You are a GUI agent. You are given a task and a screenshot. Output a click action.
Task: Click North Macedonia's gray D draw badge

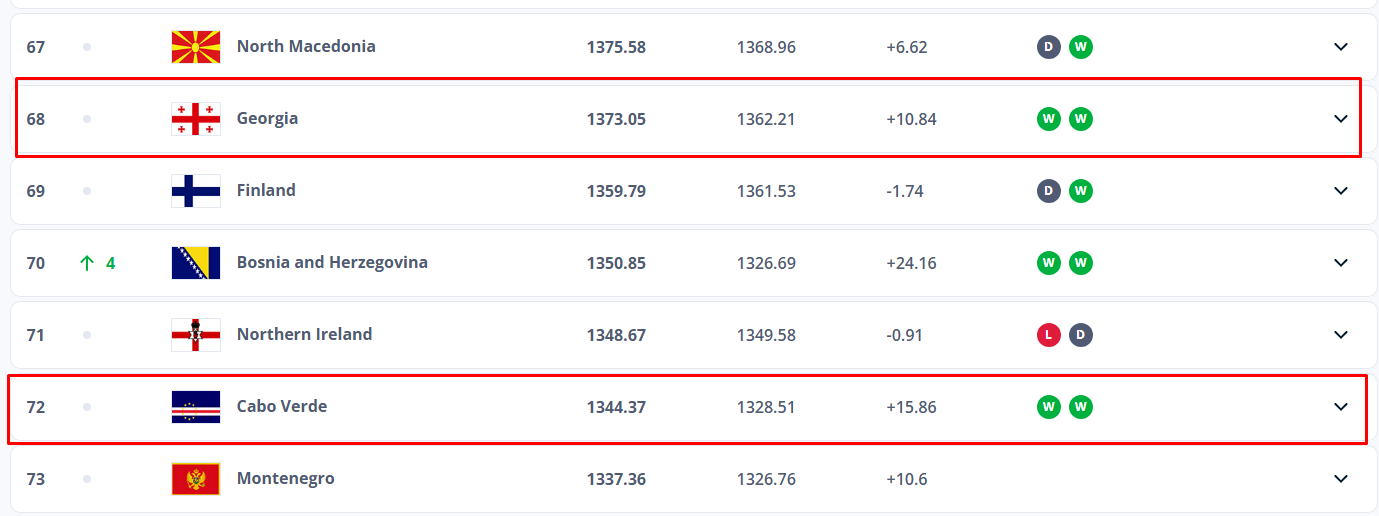pyautogui.click(x=1048, y=47)
